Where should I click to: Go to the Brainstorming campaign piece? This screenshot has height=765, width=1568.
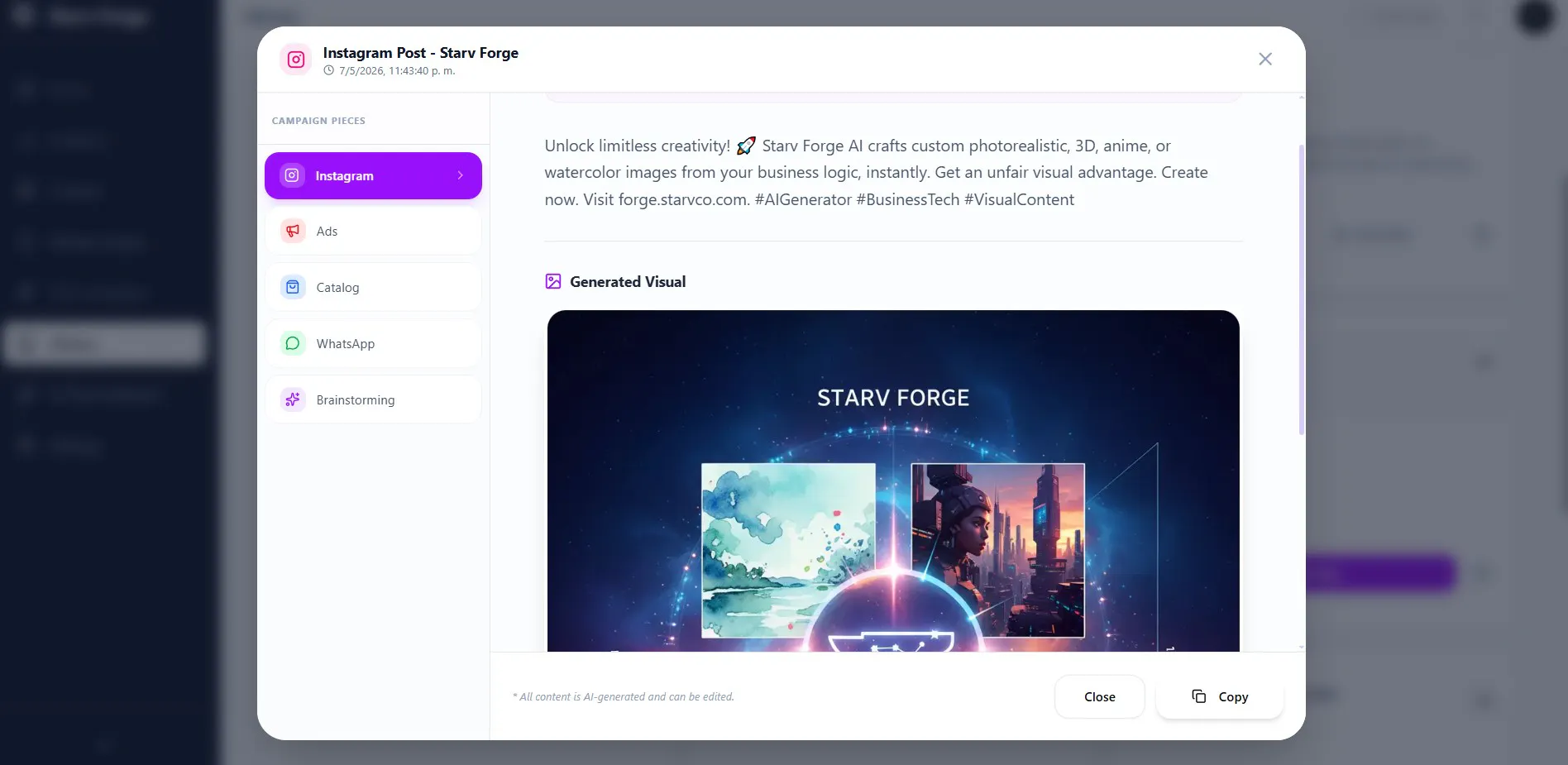(x=373, y=400)
